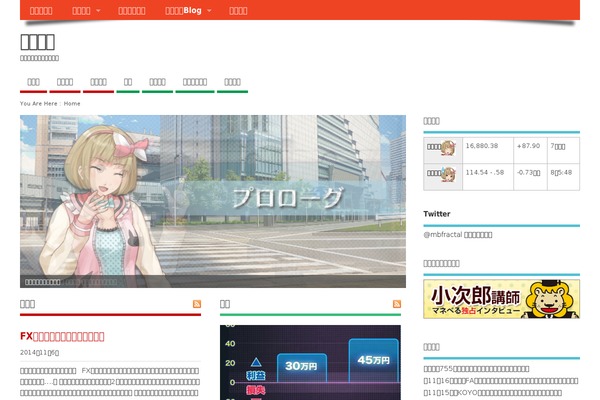This screenshot has height=400, width=600.
Task: Open the sidebar news item mentioning KOYO
Action: 492,393
